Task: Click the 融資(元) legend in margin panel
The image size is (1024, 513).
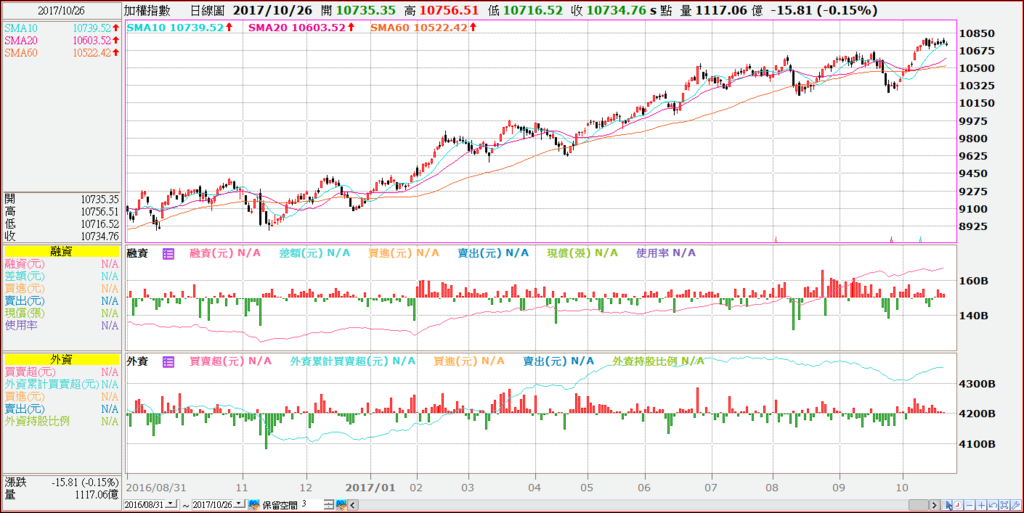Action: [x=225, y=253]
